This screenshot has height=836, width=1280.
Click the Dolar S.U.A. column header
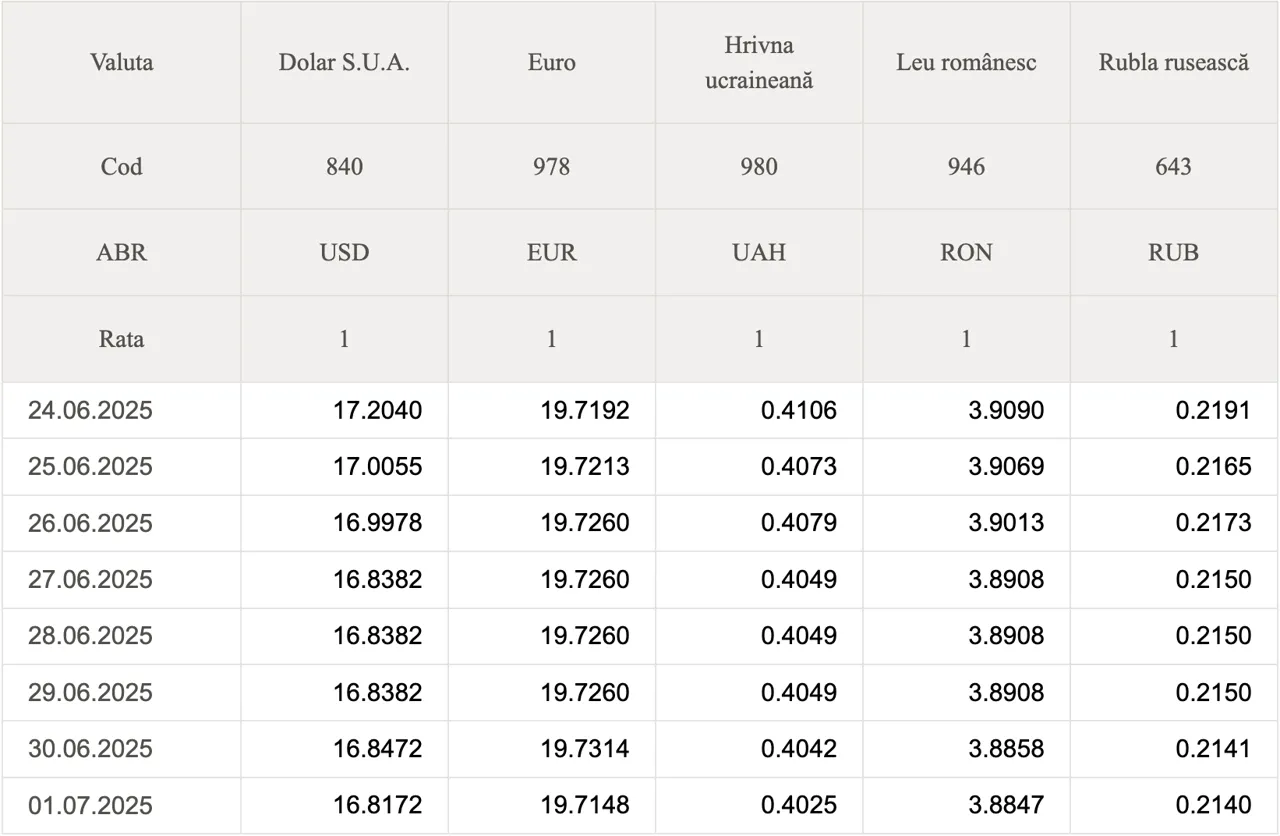tap(344, 62)
